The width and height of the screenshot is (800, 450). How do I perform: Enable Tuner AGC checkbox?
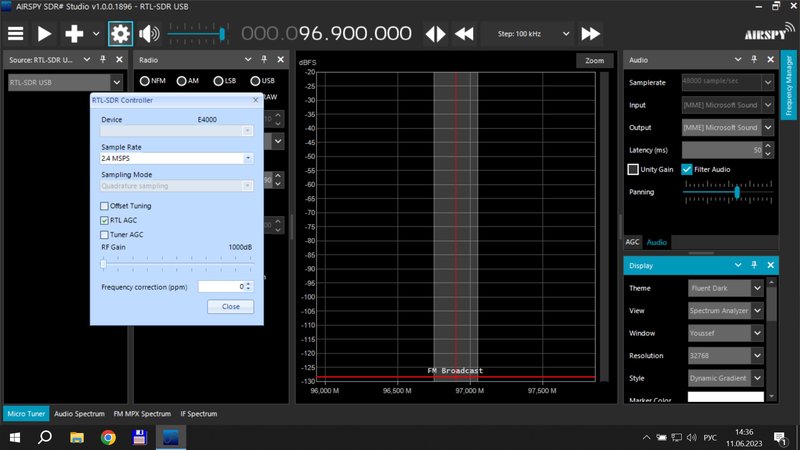point(105,235)
